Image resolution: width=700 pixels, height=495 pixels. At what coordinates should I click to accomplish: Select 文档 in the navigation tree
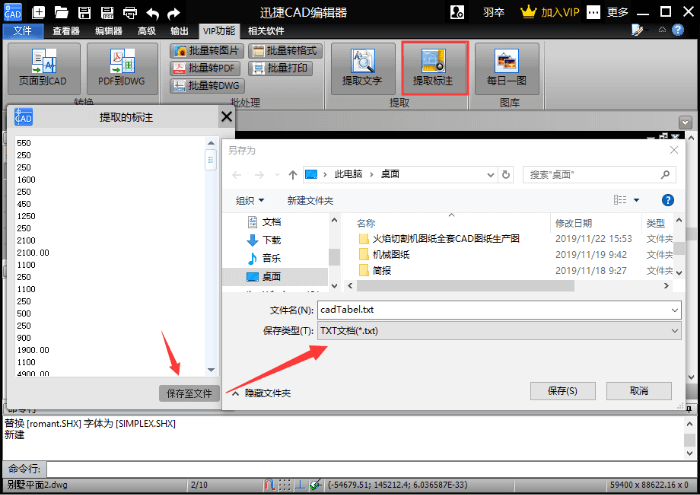[264, 222]
